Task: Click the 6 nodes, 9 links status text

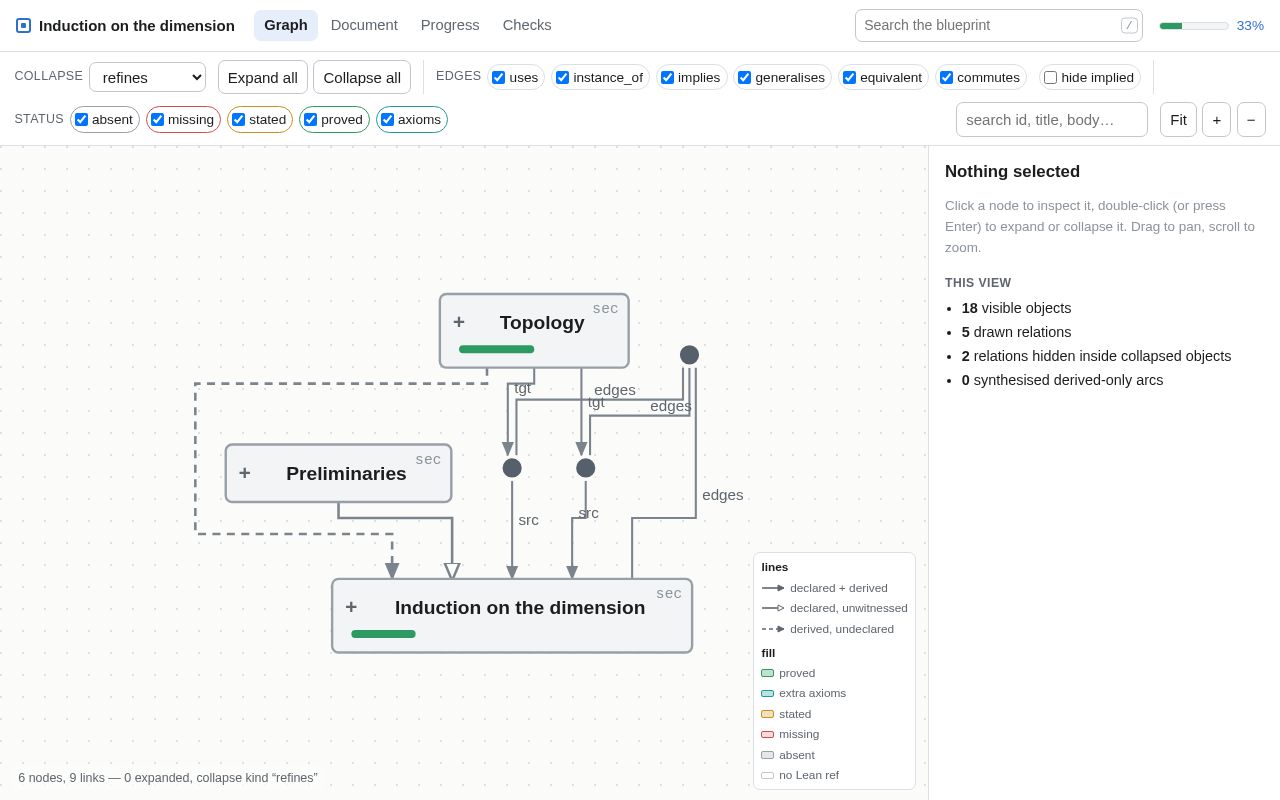Action: 168,778
